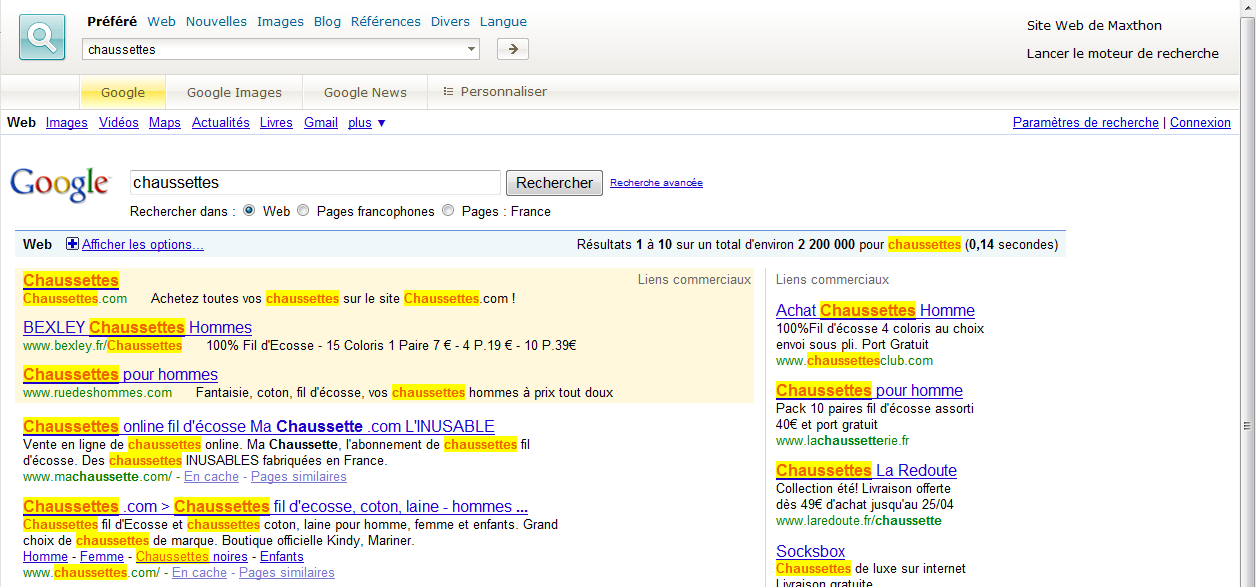The image size is (1256, 587).
Task: Click www.ruedeshommes.com URL text
Action: point(97,393)
